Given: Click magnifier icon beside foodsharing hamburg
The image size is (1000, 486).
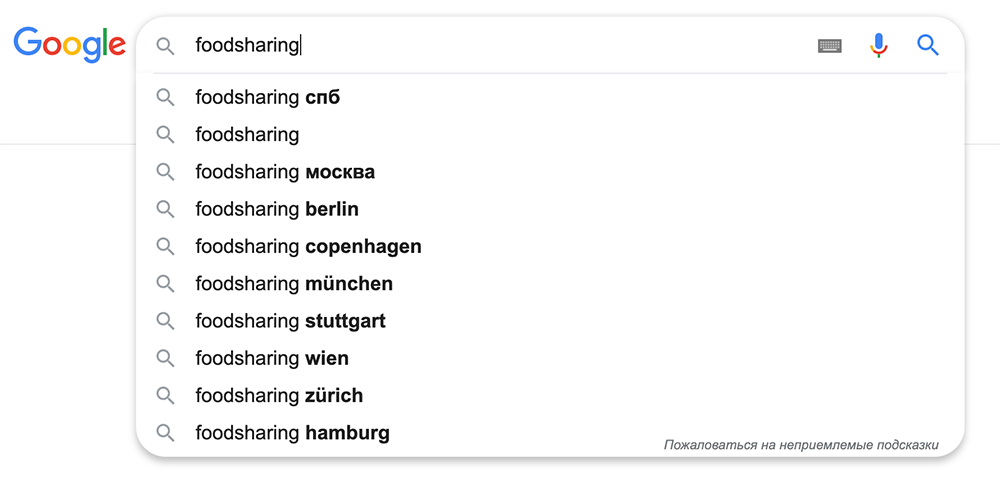Looking at the screenshot, I should pyautogui.click(x=165, y=433).
